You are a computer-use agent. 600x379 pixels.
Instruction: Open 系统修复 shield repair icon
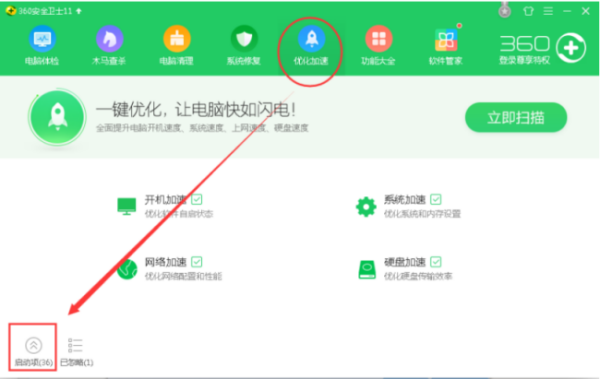pos(244,39)
